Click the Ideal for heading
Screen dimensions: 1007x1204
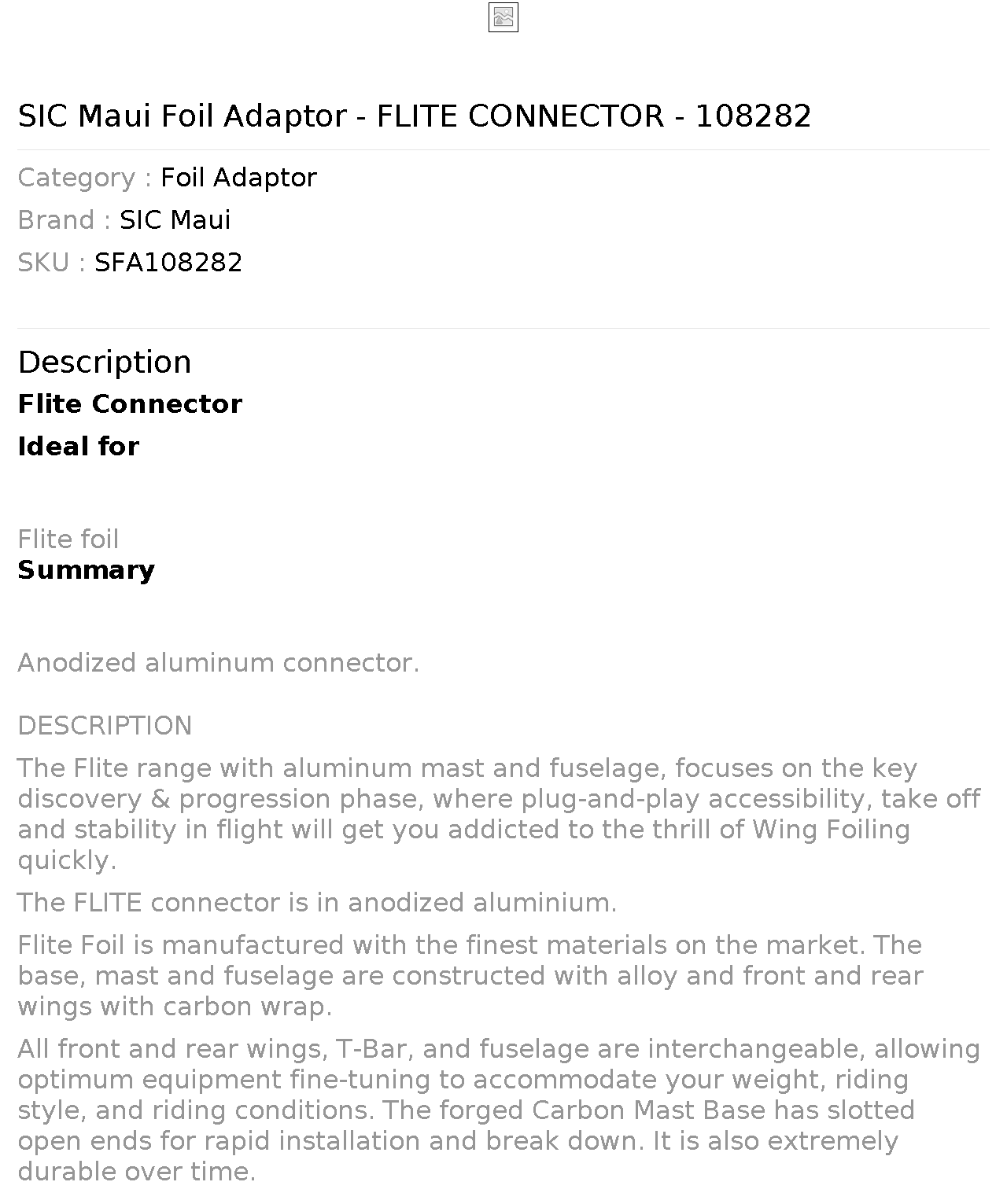pos(78,447)
